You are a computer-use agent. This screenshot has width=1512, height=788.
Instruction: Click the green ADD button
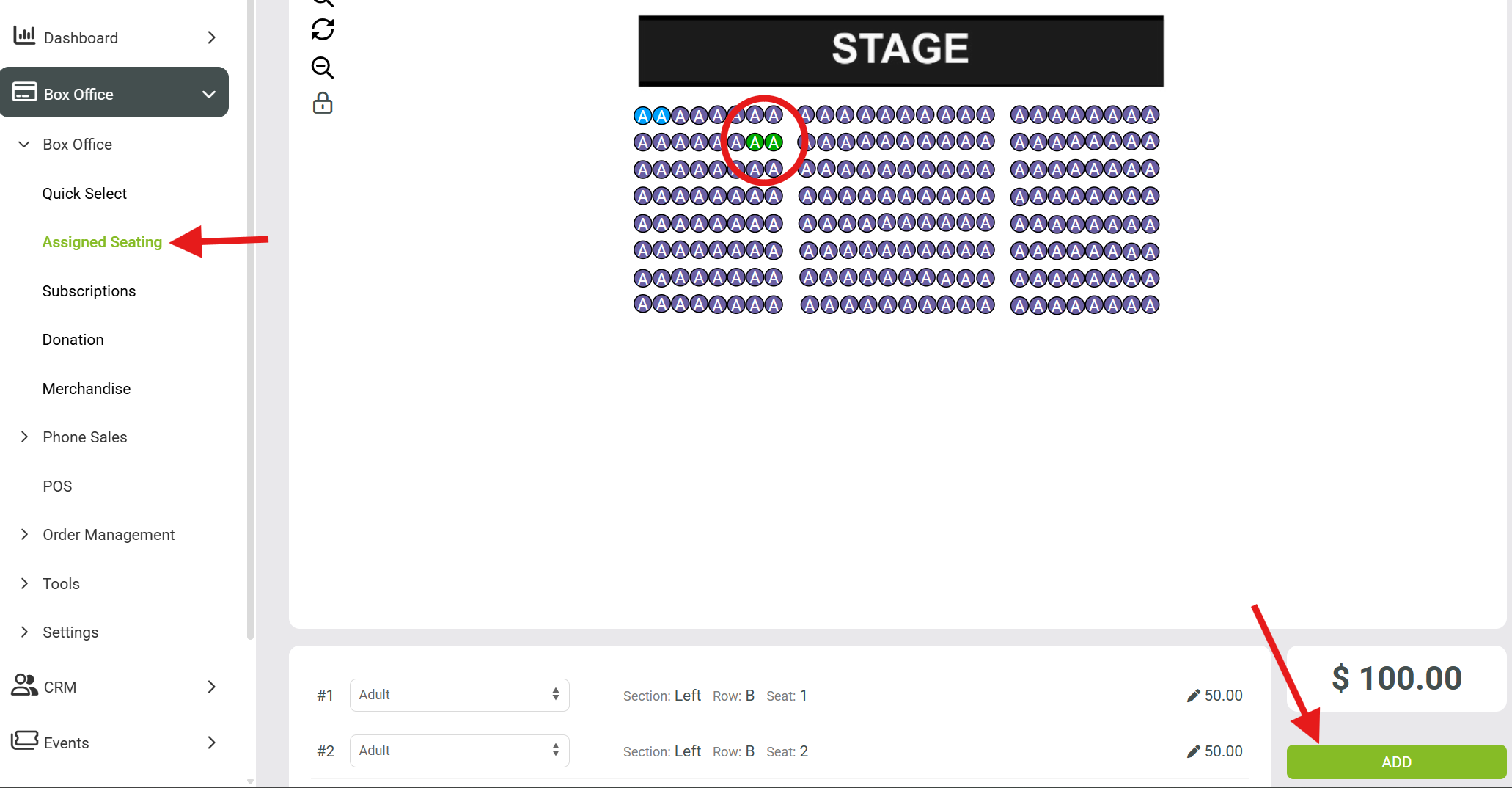[x=1396, y=762]
